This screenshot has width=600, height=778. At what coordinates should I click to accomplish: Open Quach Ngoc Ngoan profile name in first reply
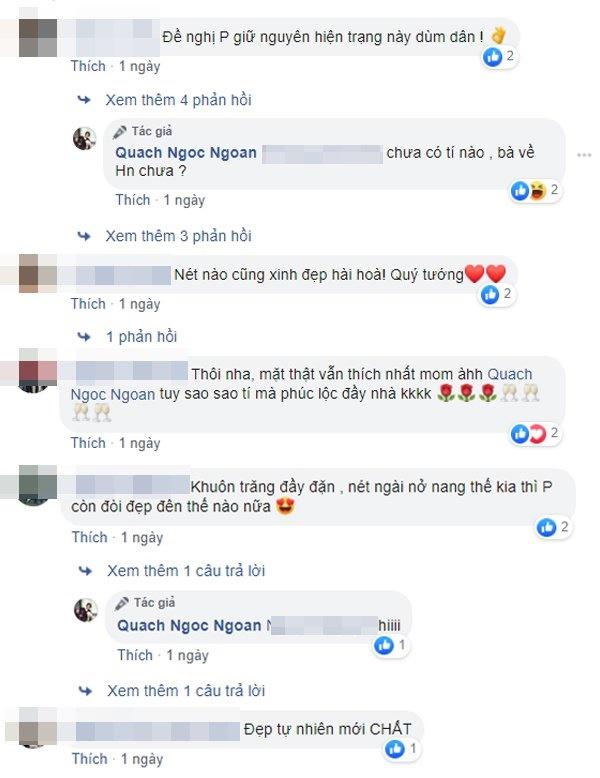tap(186, 152)
